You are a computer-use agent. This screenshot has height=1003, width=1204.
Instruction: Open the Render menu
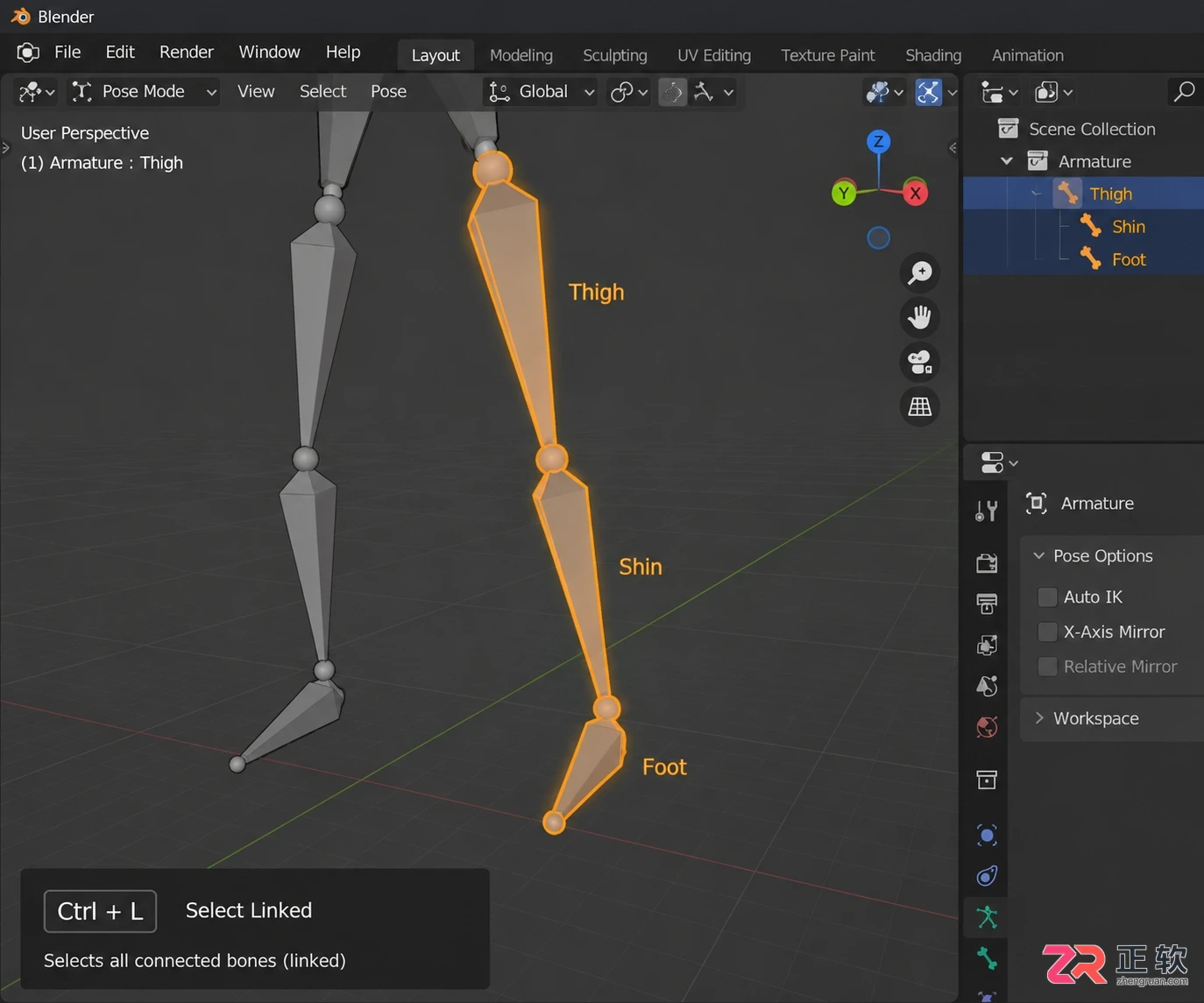[x=187, y=53]
